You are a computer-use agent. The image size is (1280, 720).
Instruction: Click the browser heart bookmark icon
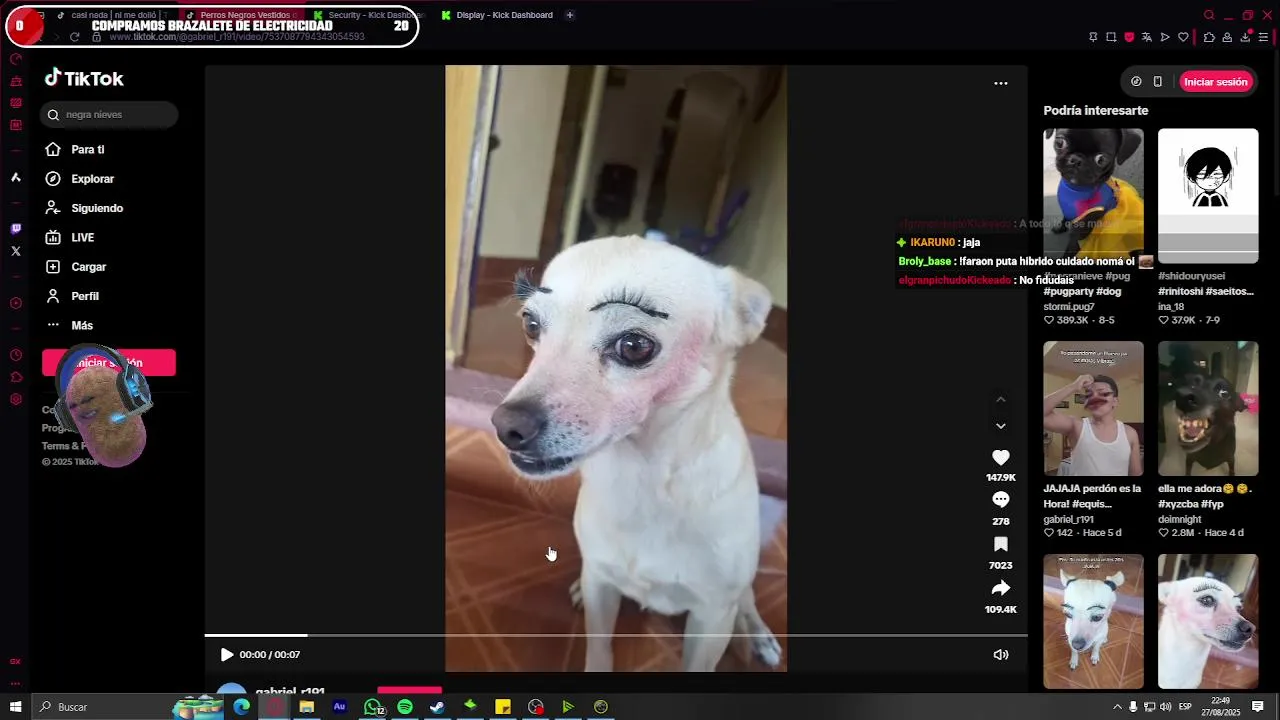tap(1183, 37)
